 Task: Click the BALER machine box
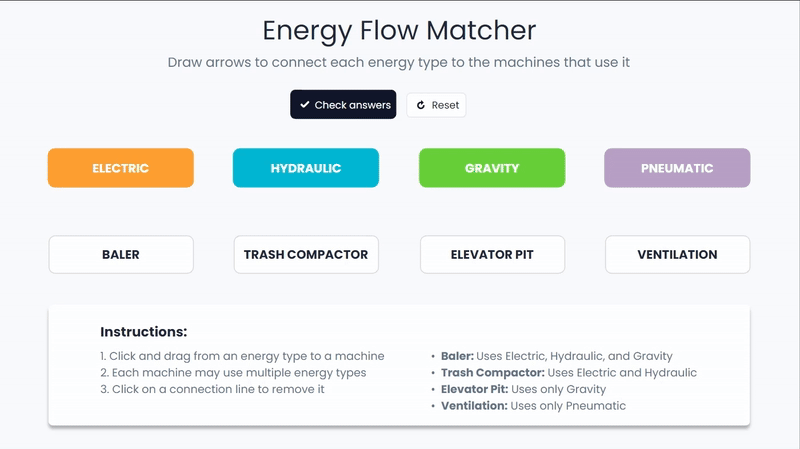tap(121, 254)
